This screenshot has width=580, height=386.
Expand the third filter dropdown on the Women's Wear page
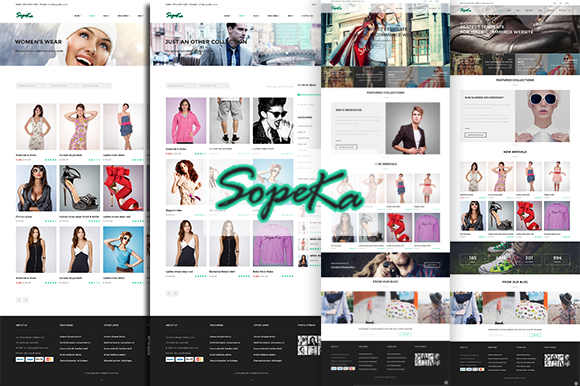click(x=96, y=85)
